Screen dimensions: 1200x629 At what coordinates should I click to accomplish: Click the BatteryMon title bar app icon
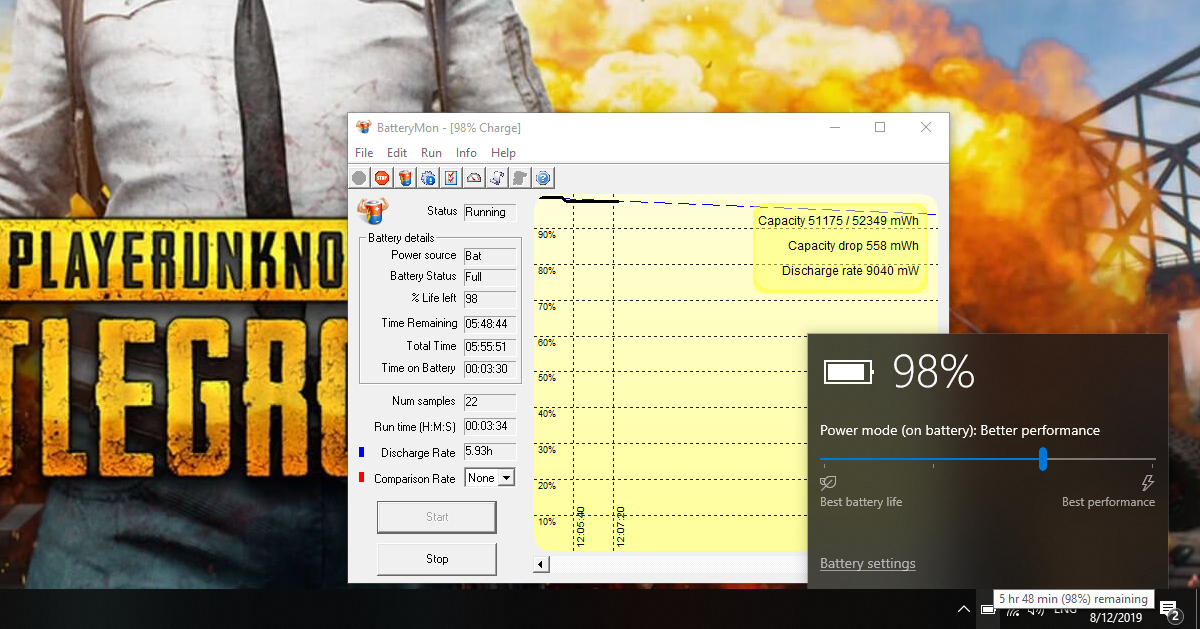click(363, 127)
